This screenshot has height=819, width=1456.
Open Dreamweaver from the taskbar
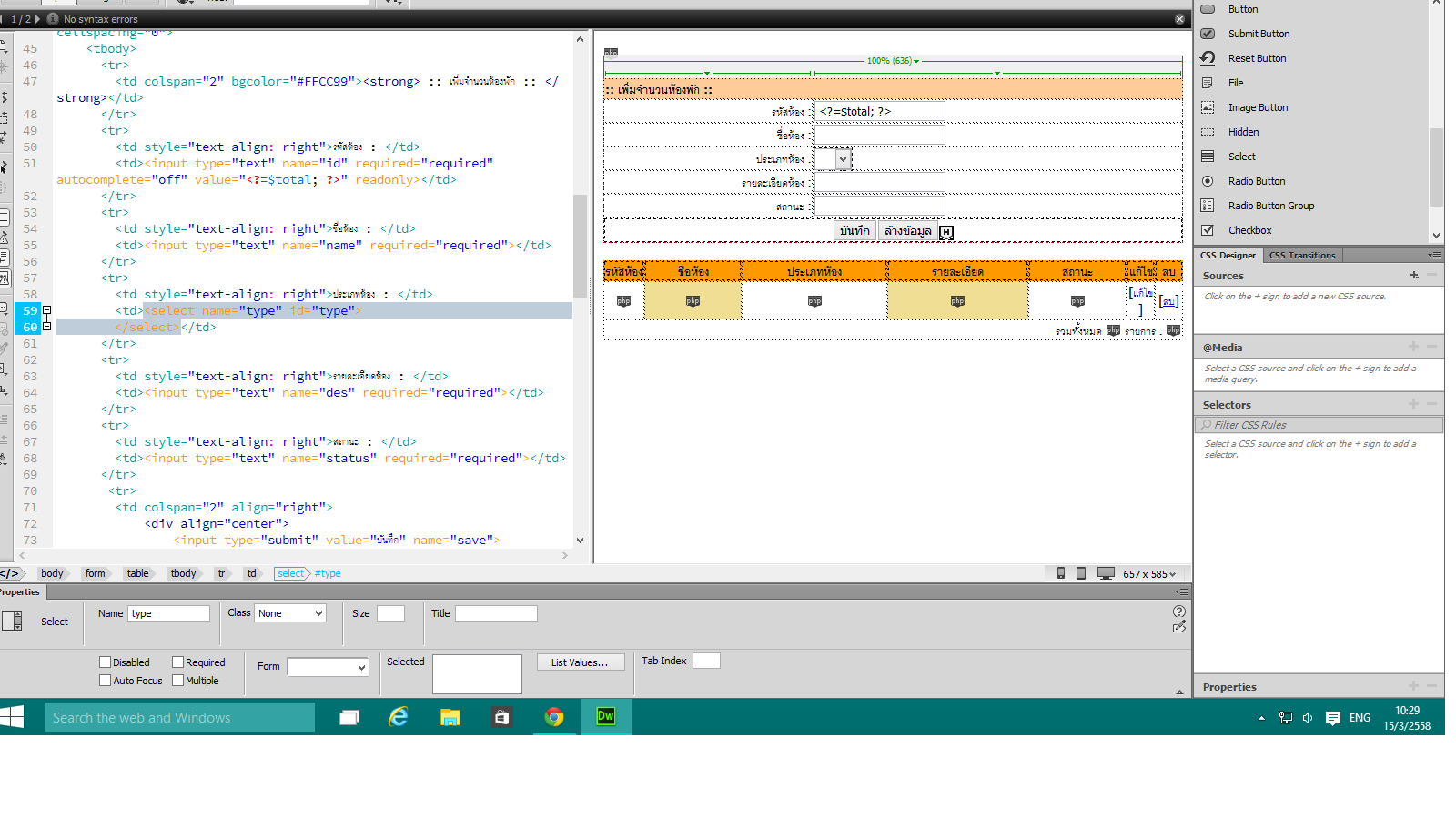606,717
